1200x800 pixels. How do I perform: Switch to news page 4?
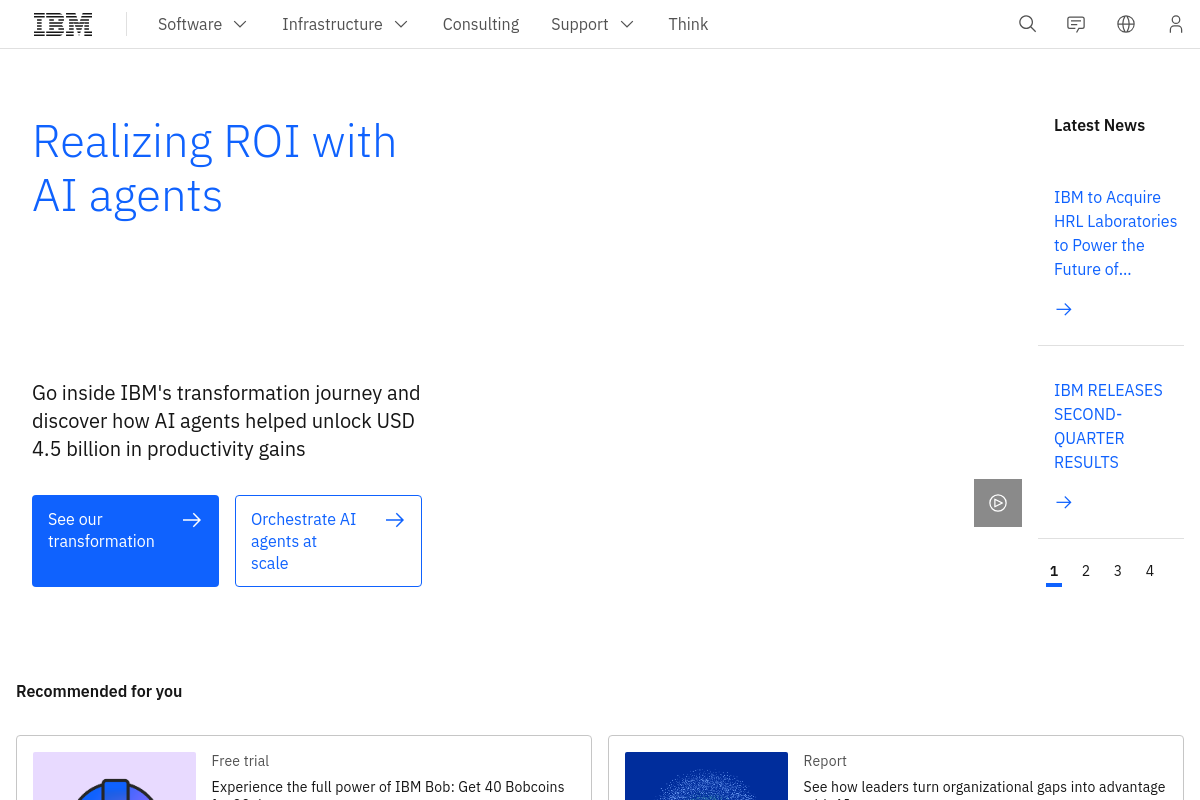pyautogui.click(x=1150, y=571)
